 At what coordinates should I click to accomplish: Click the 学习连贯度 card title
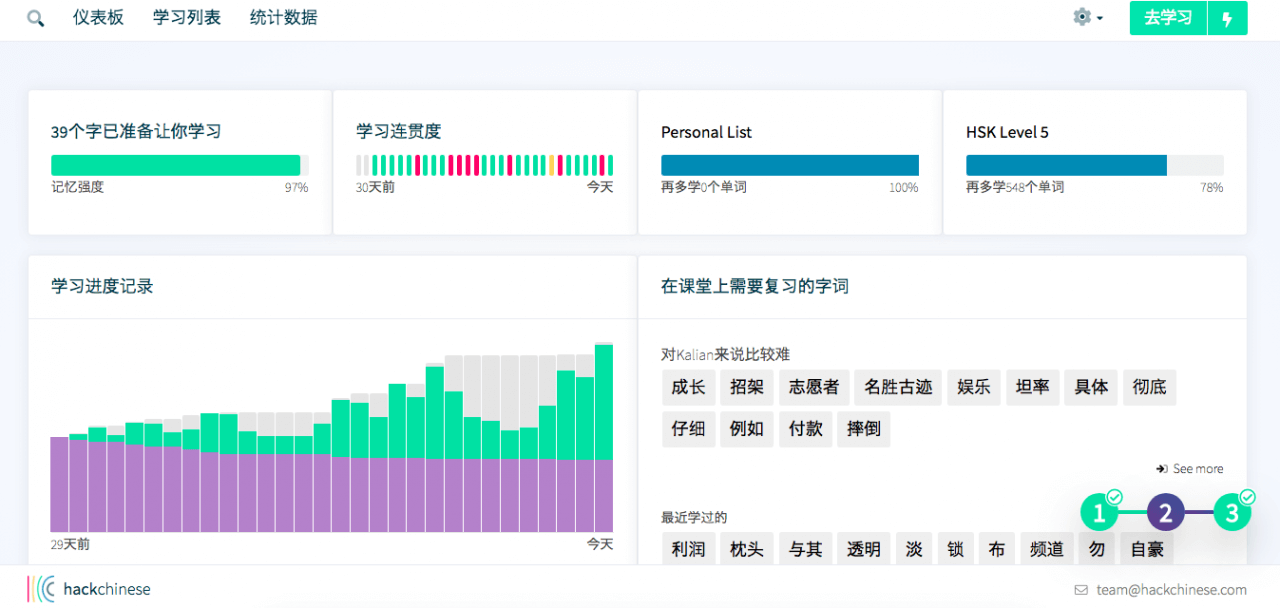(398, 131)
